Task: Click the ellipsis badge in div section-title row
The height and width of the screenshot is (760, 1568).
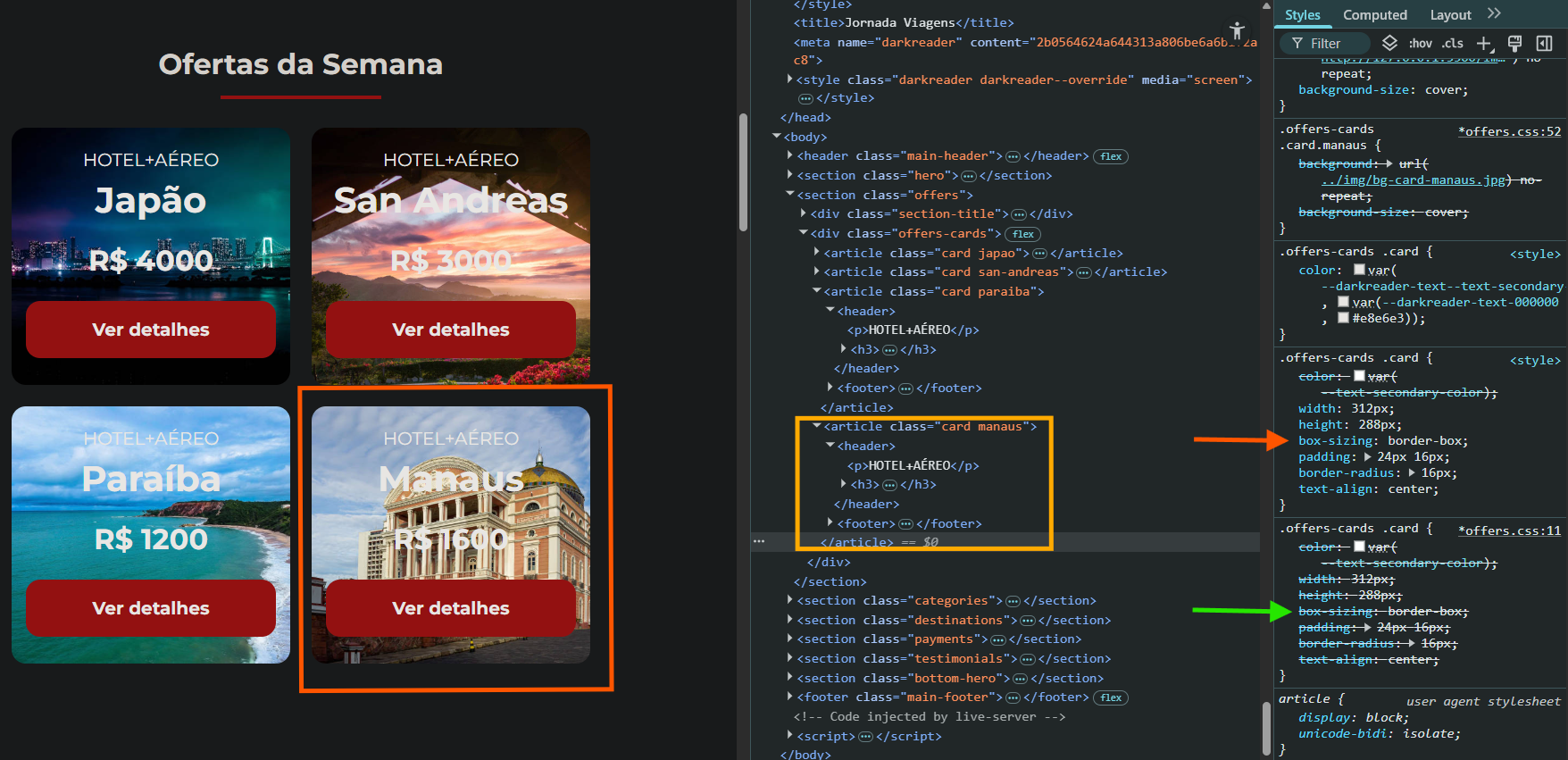Action: [x=1019, y=214]
